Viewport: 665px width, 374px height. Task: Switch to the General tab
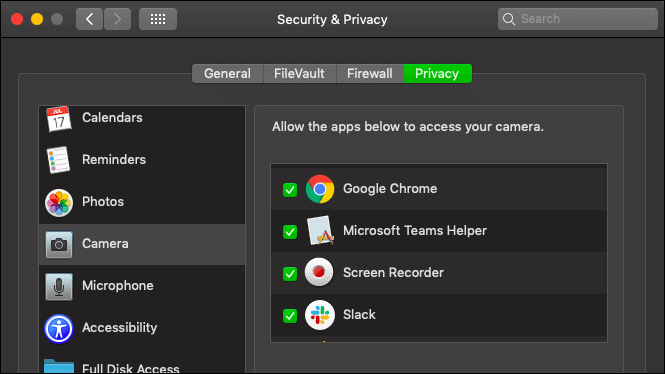pos(228,74)
